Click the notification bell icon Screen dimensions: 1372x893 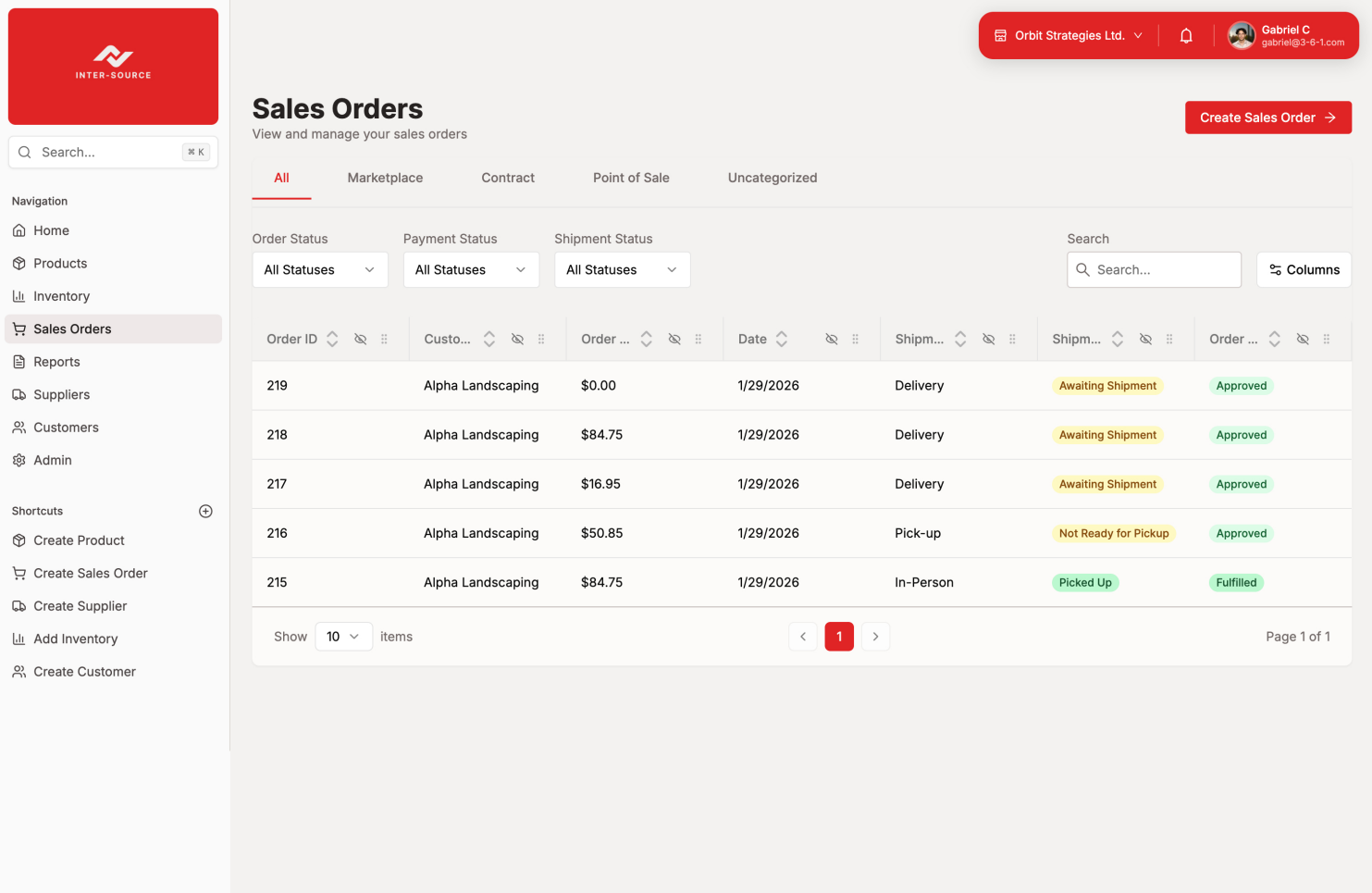point(1185,36)
